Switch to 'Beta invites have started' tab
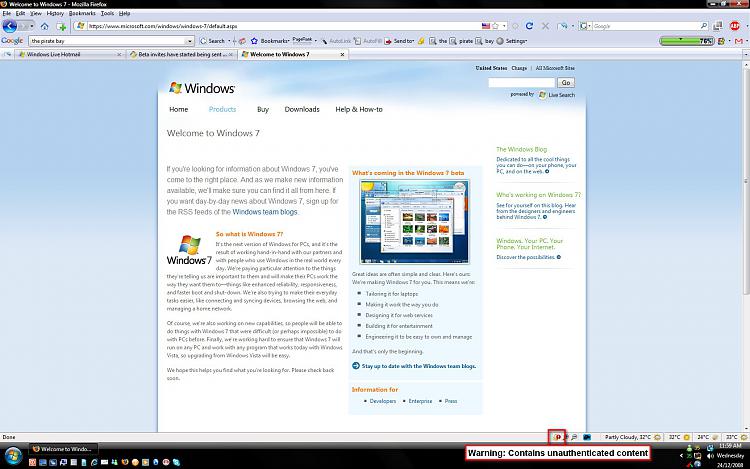 [x=181, y=55]
